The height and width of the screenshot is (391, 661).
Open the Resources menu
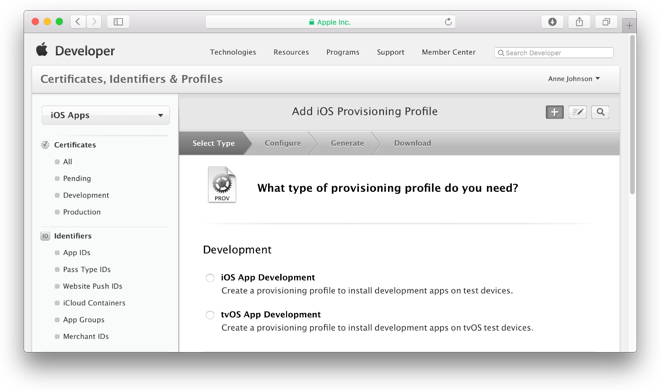point(291,52)
